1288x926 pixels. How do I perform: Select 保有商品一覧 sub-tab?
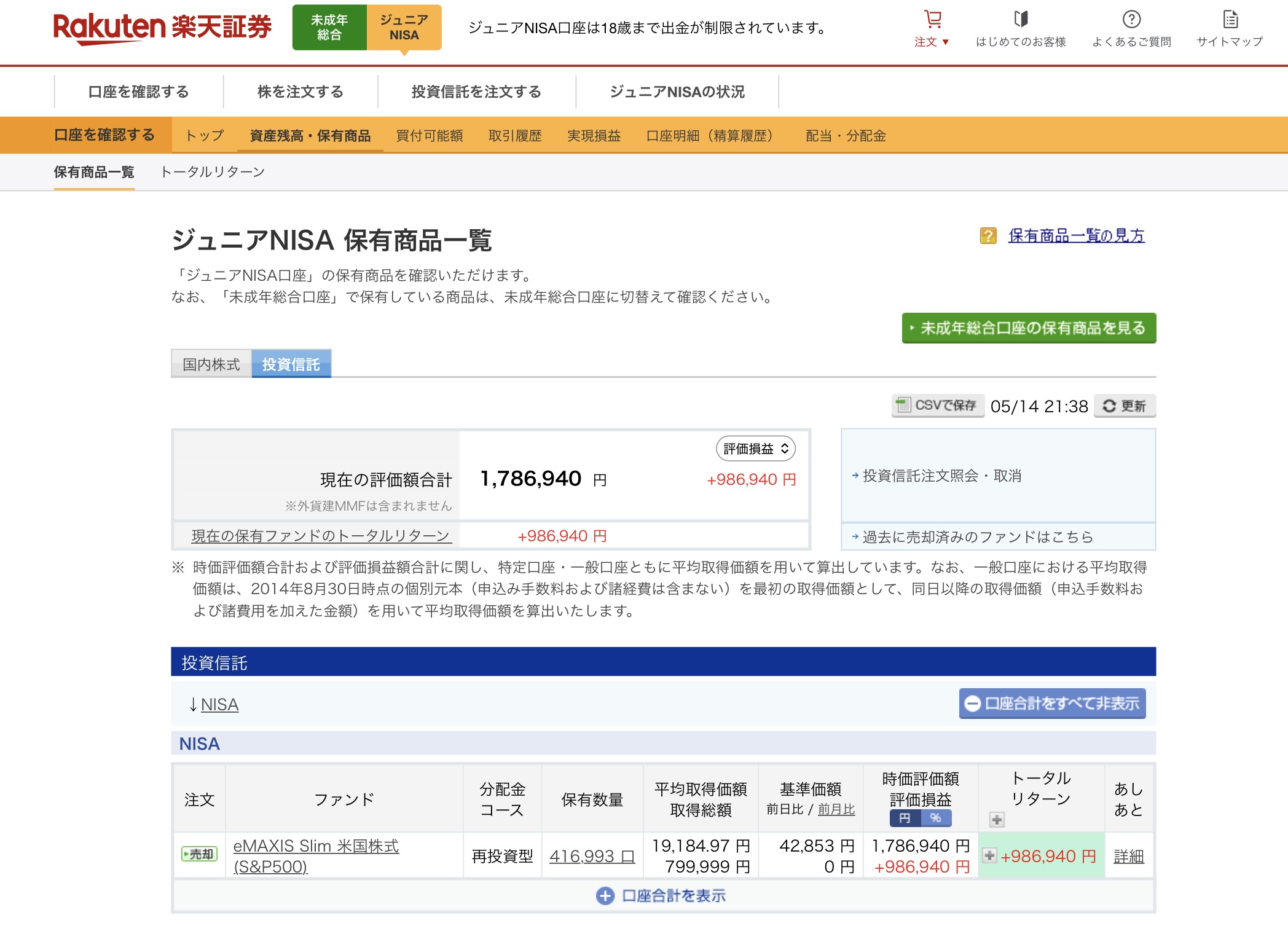(94, 172)
